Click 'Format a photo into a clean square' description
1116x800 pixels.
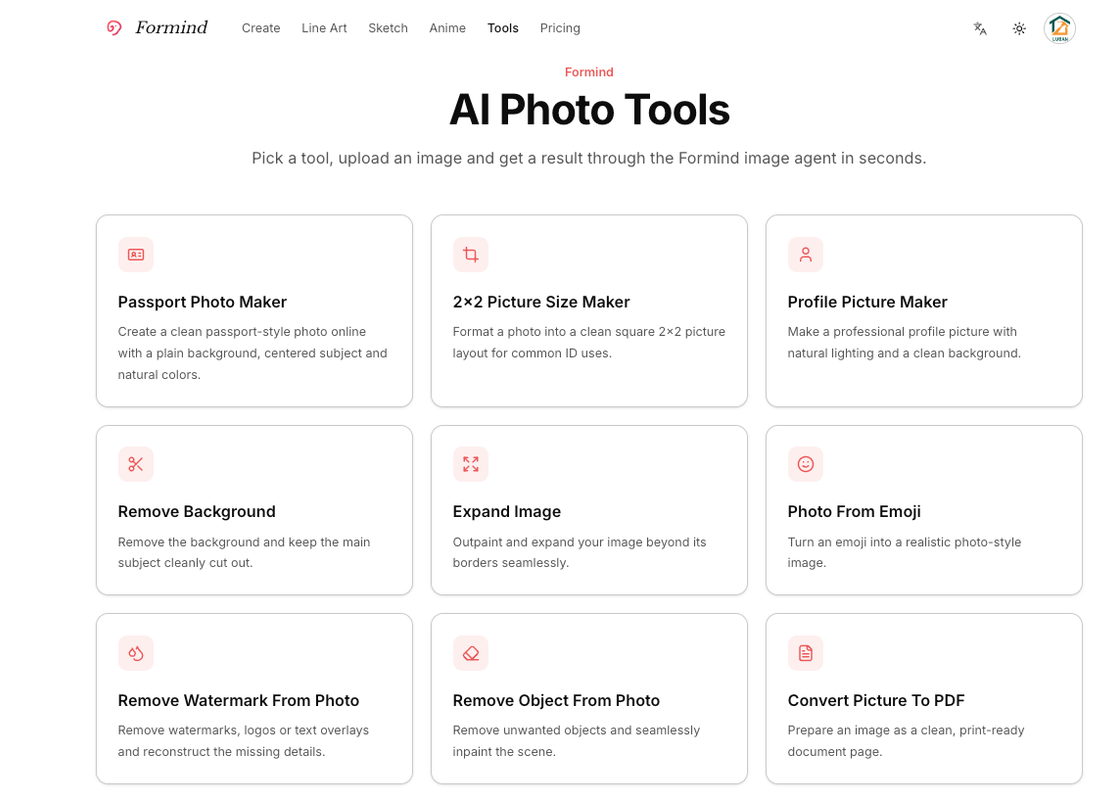[589, 342]
